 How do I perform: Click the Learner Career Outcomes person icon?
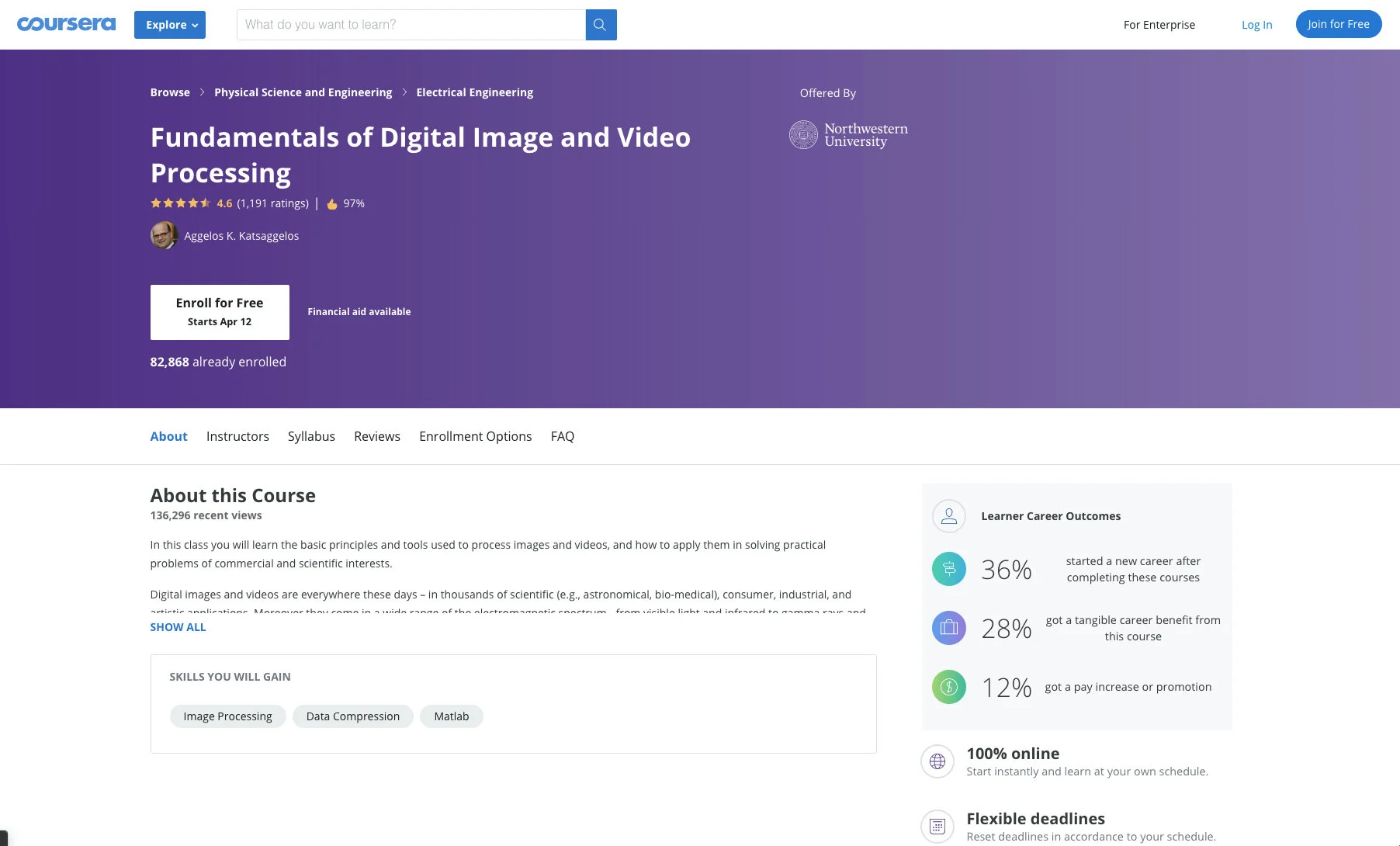coord(949,516)
